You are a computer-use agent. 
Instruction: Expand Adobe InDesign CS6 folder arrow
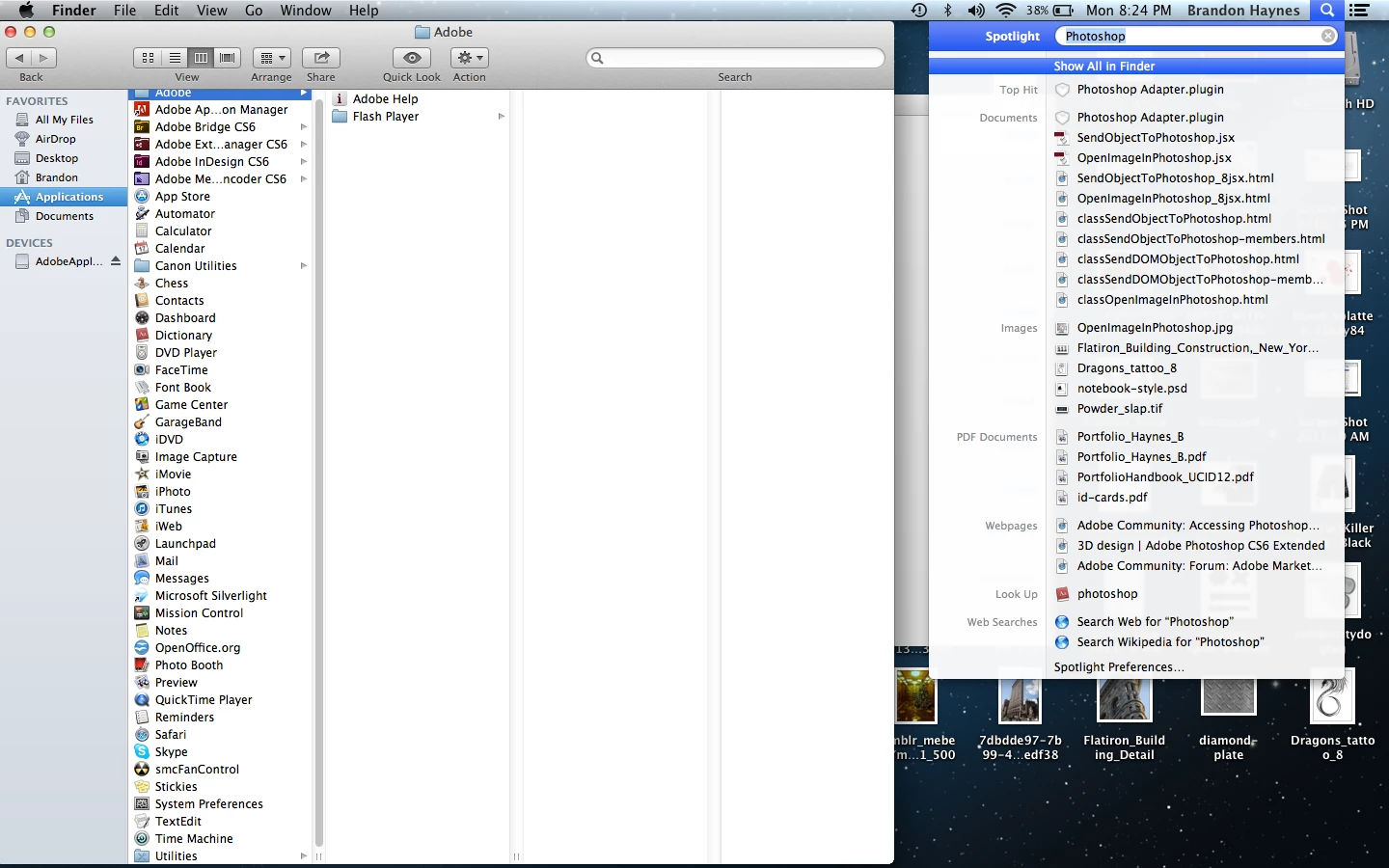(304, 161)
